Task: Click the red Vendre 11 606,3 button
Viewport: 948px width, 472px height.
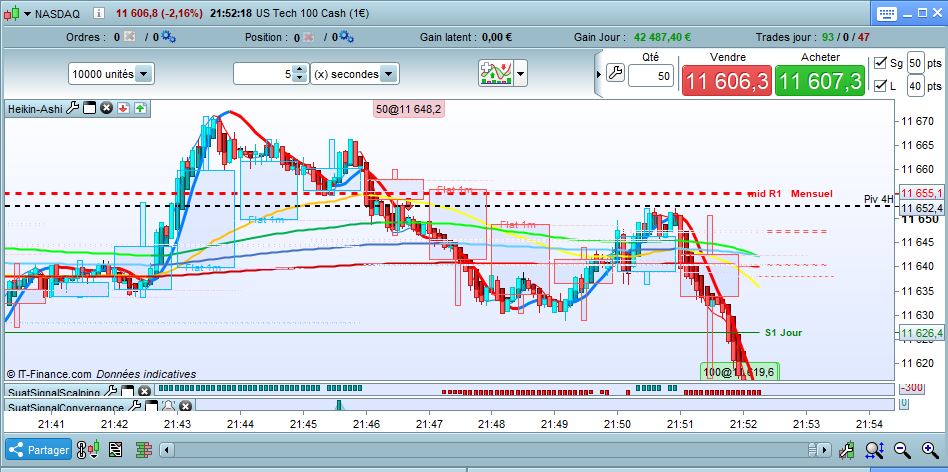Action: click(x=727, y=80)
